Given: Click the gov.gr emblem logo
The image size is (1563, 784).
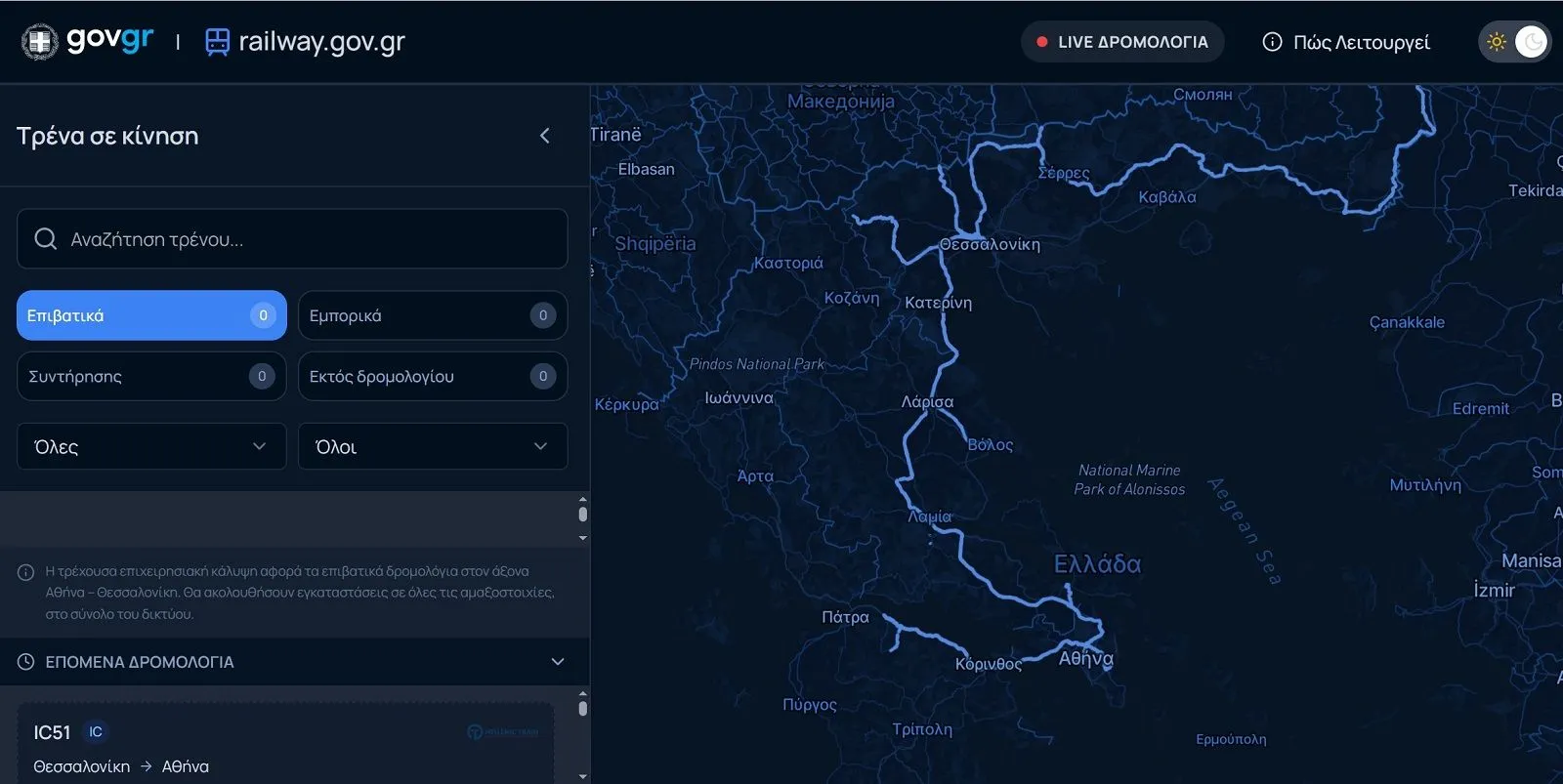Looking at the screenshot, I should click(x=40, y=42).
